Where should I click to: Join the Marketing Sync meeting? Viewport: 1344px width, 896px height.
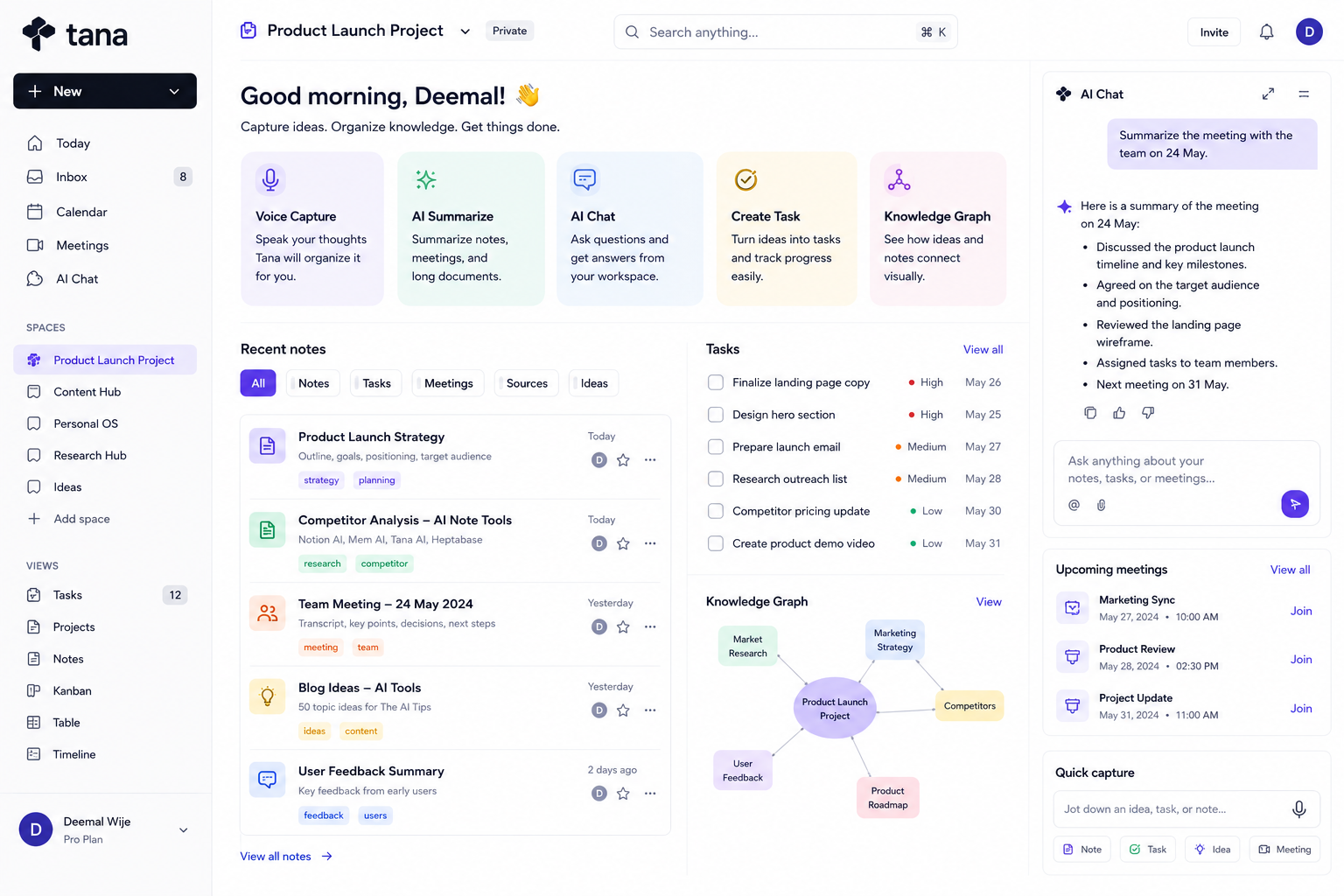(x=1301, y=611)
